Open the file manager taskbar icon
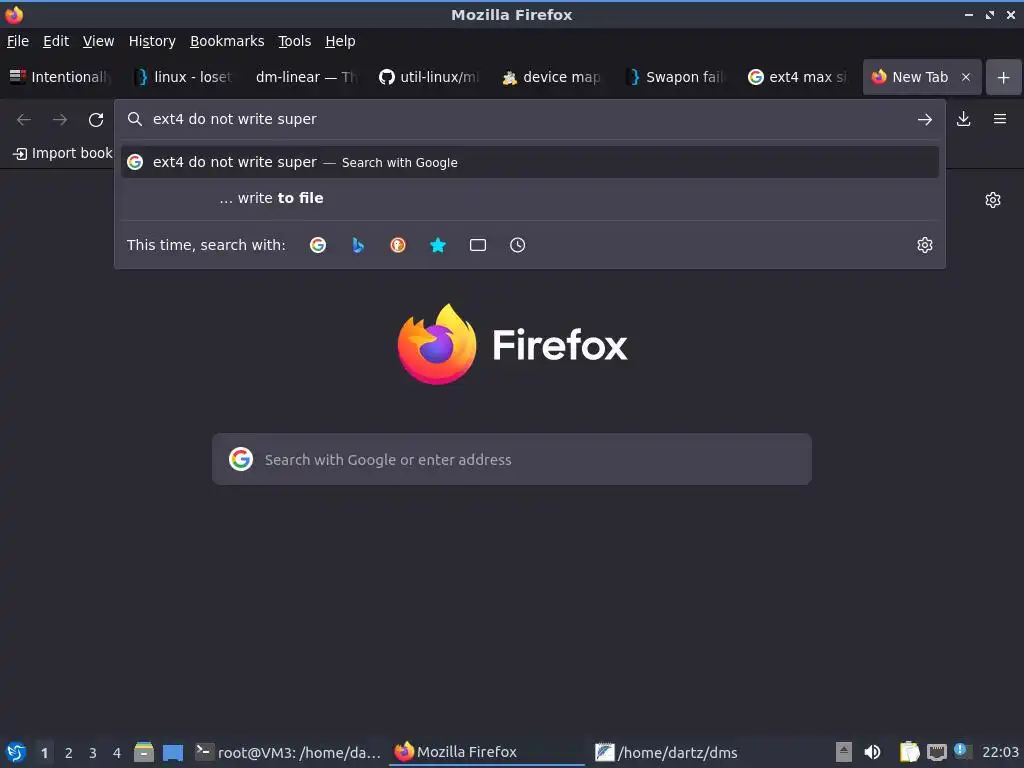1024x768 pixels. tap(144, 752)
